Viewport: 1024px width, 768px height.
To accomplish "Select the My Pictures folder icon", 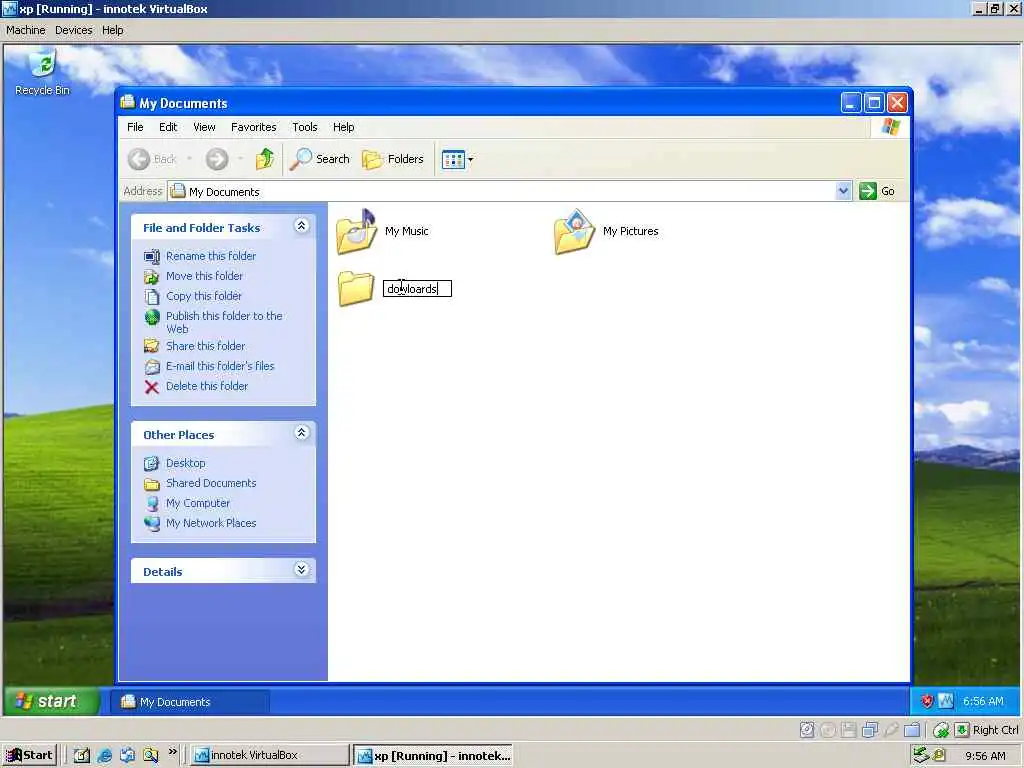I will (575, 231).
